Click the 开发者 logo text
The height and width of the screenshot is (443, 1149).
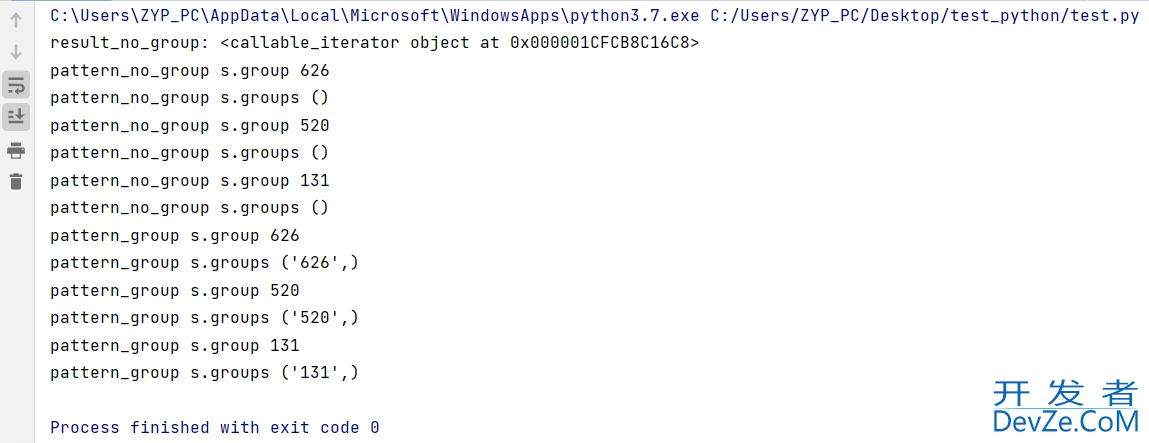coord(1065,393)
